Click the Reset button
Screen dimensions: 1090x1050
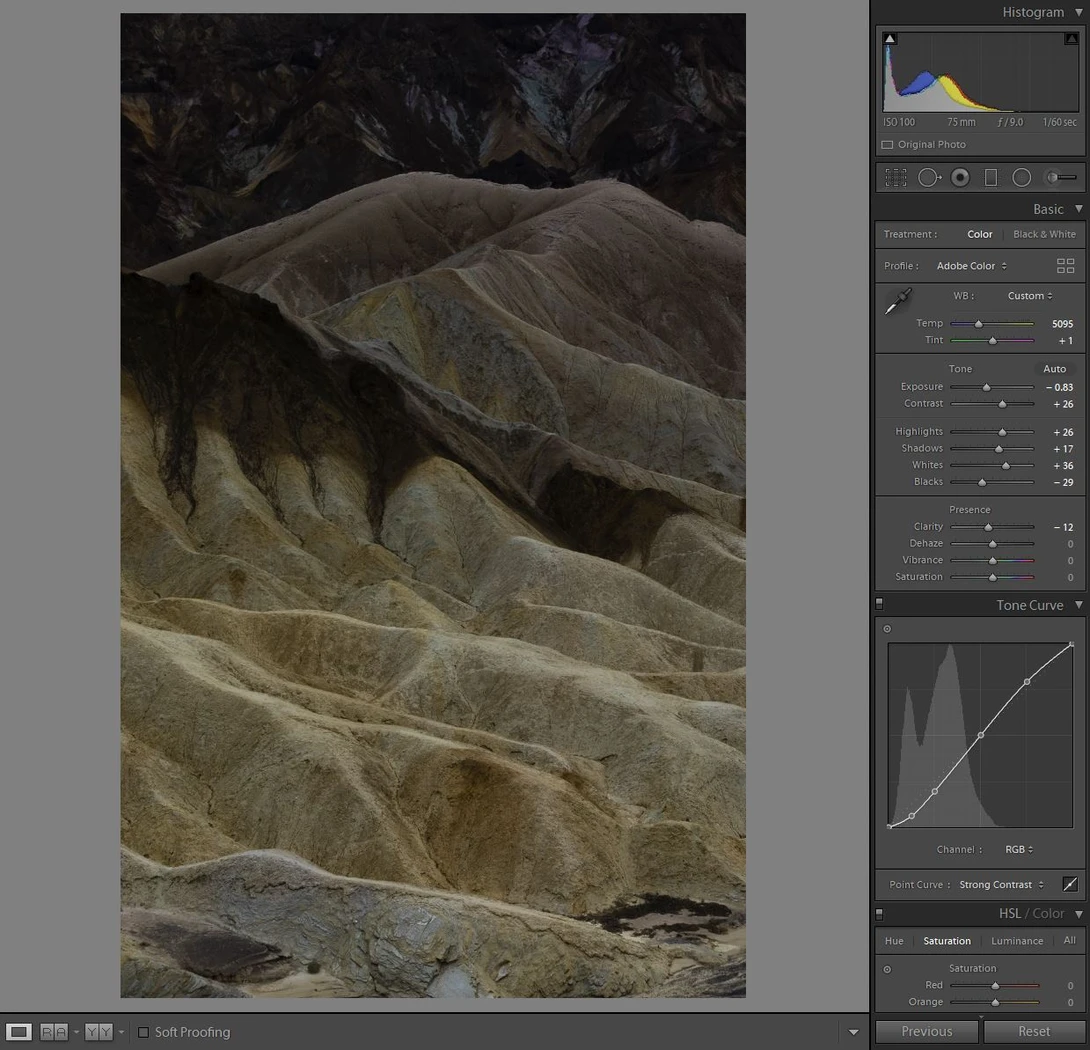coord(1034,1031)
